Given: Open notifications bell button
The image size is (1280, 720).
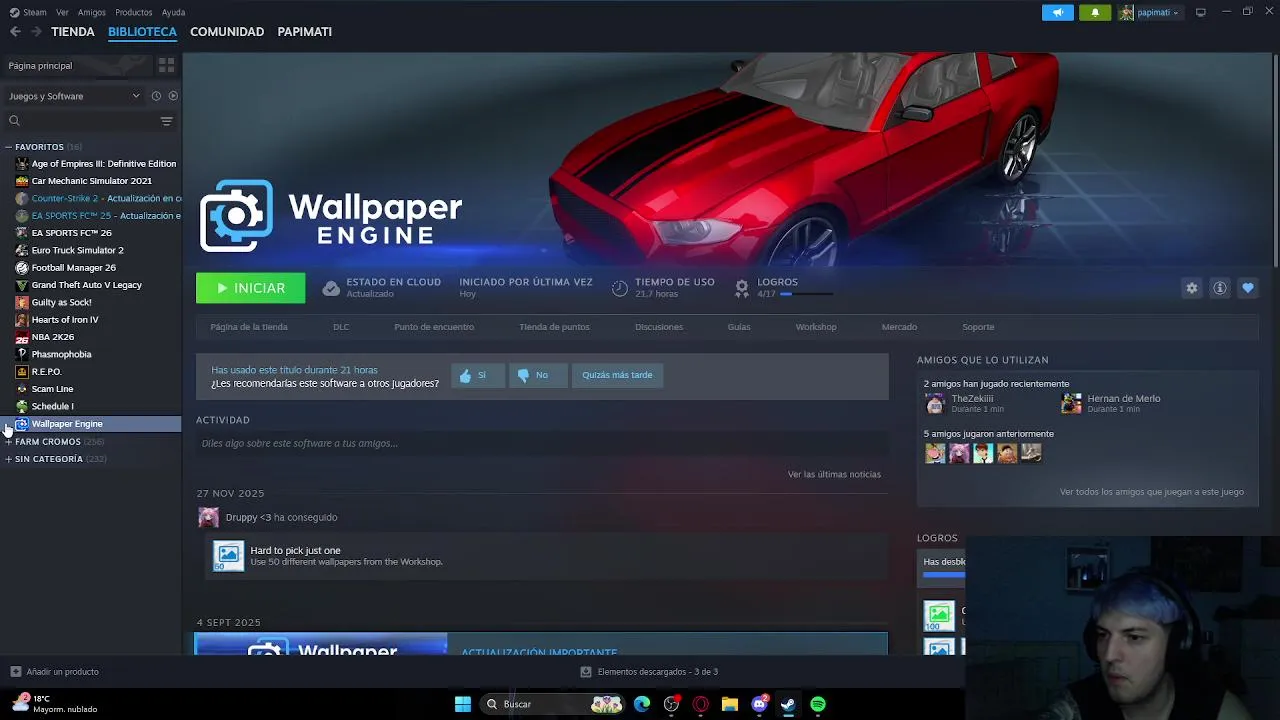Looking at the screenshot, I should [1095, 12].
